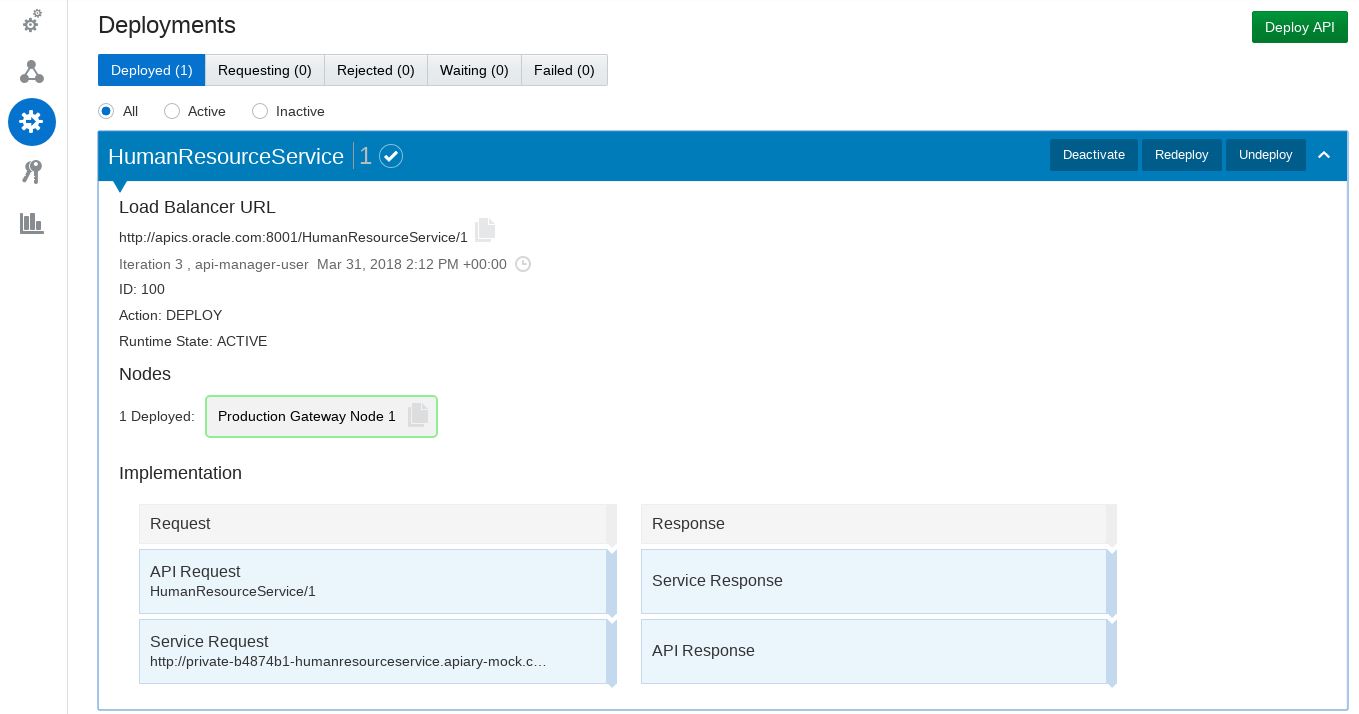The height and width of the screenshot is (714, 1359).
Task: Open the gear settings icon in the sidebar
Action: (x=32, y=21)
